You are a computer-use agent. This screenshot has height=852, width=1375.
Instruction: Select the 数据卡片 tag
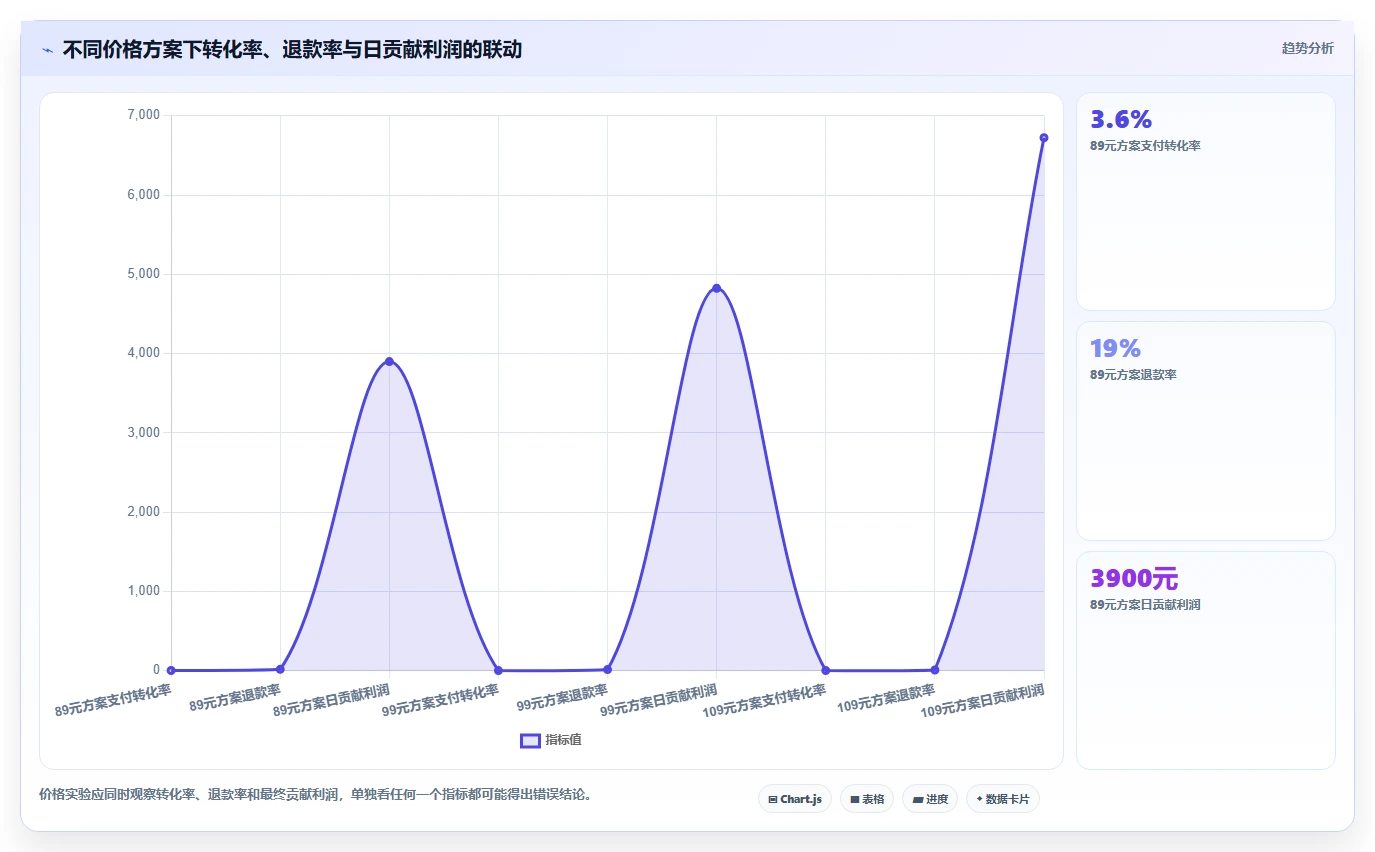pos(1003,799)
